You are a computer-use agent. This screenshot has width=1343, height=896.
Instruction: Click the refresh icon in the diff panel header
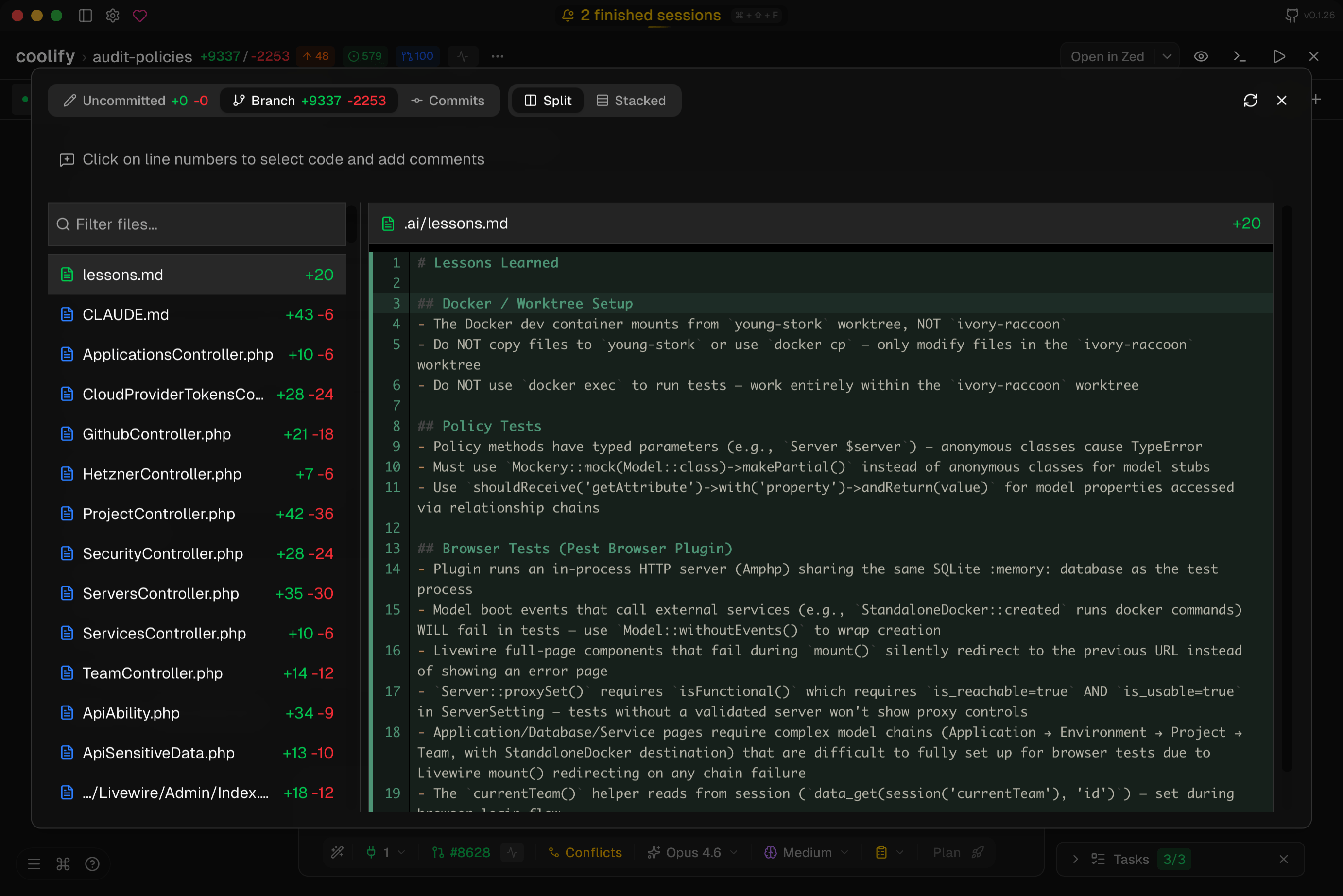pos(1251,100)
